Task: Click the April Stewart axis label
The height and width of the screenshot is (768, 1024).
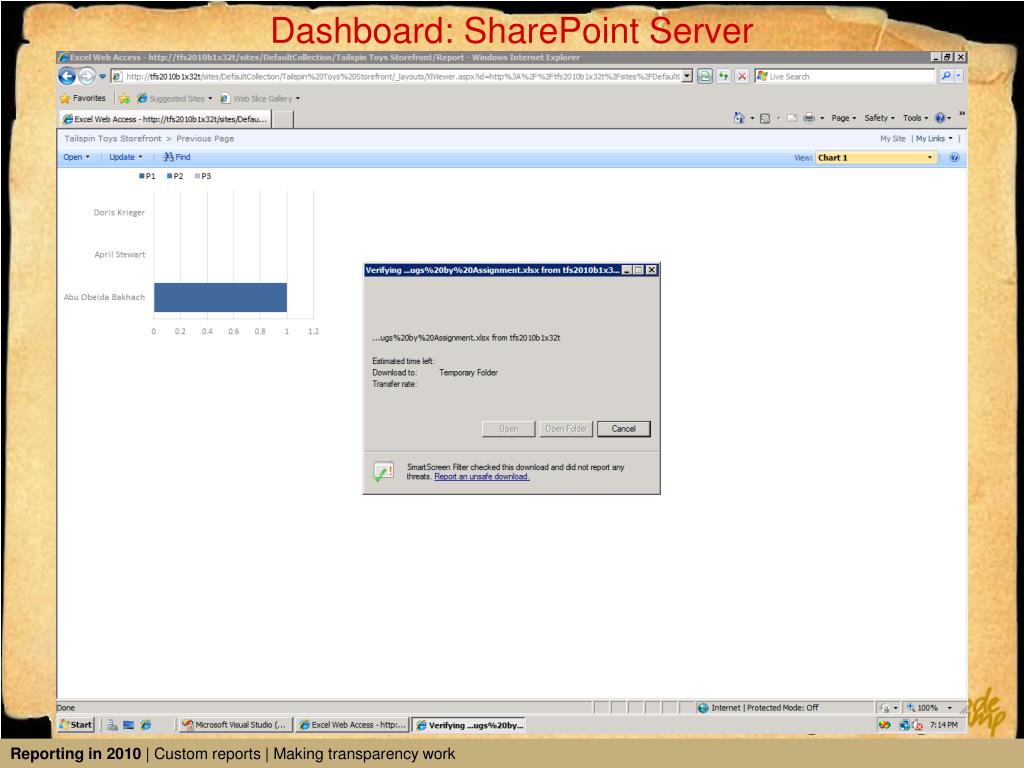Action: [120, 255]
